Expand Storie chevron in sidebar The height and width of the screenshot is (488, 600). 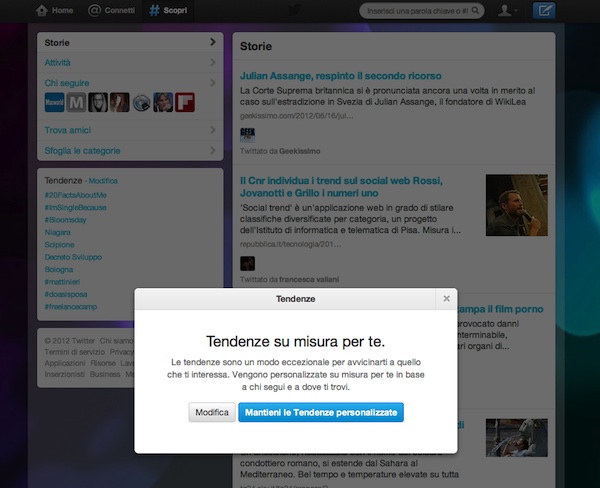coord(213,42)
